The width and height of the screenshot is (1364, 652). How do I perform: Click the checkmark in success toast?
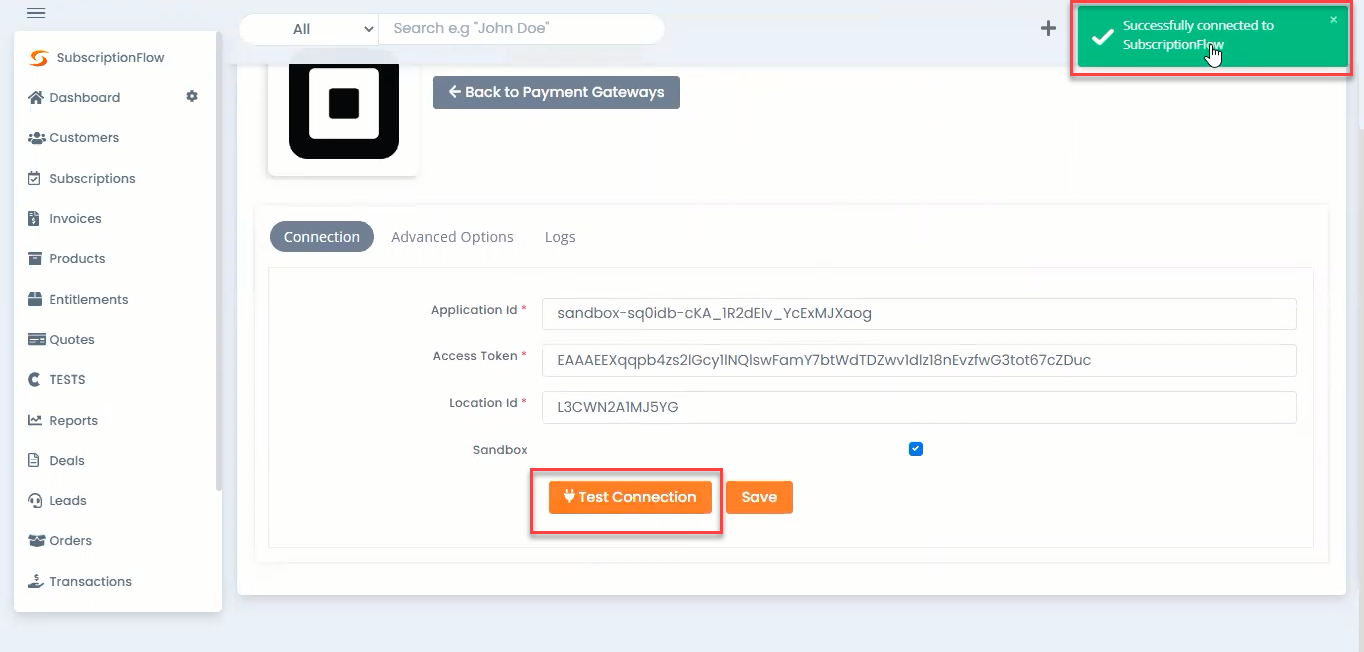click(1102, 37)
